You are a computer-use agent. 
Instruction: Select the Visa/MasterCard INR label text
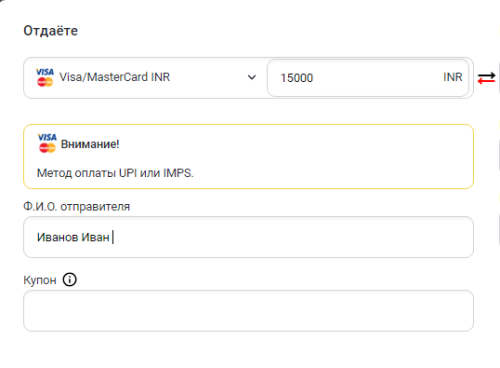115,77
